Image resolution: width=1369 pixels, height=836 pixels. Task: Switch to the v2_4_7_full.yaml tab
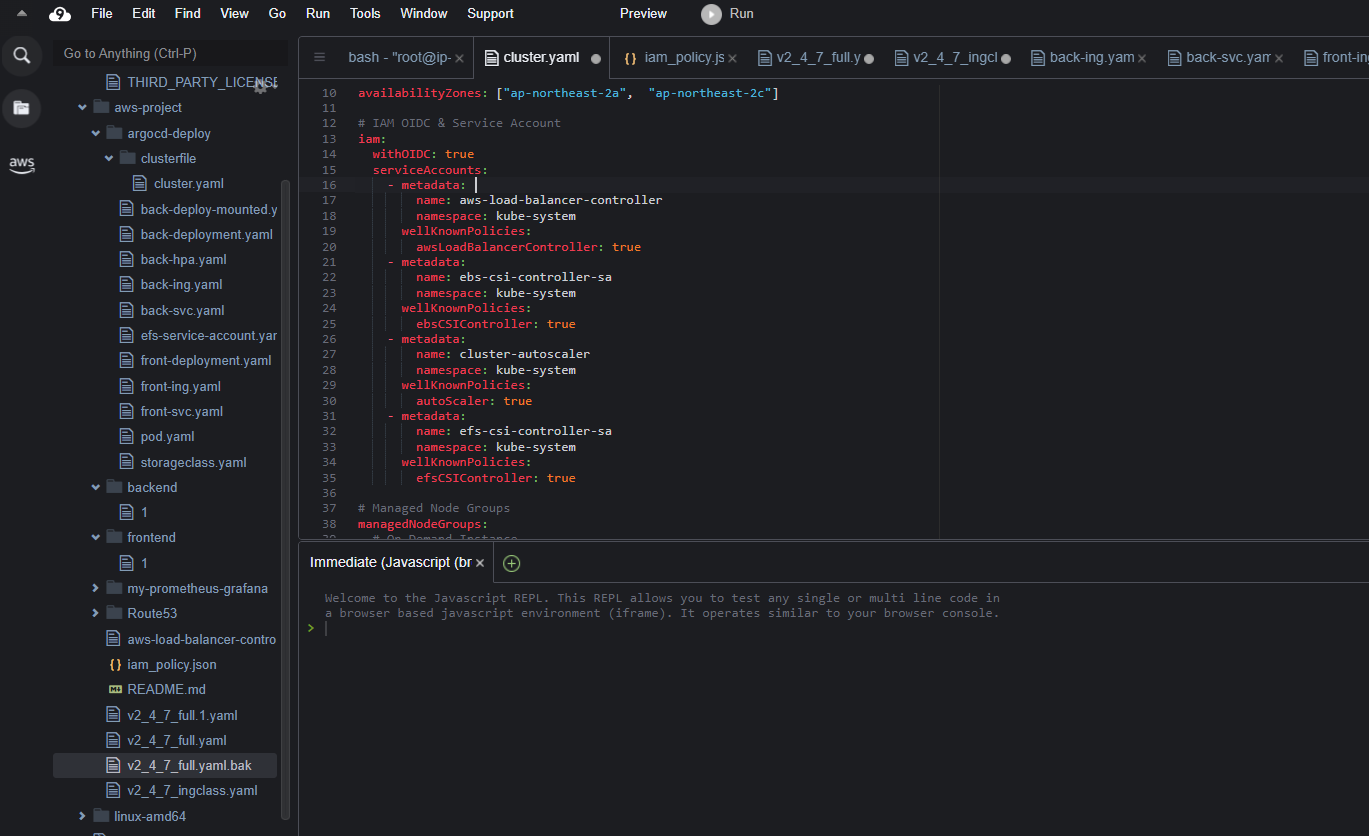(x=816, y=58)
